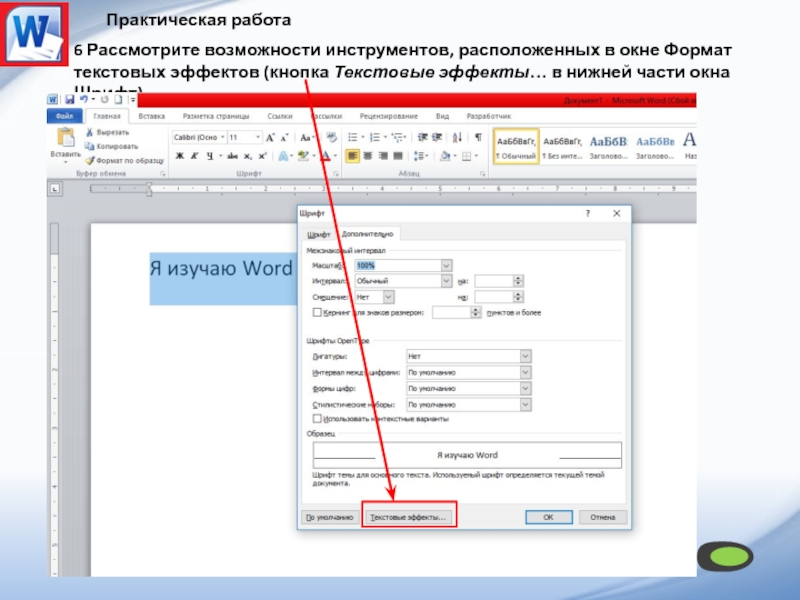
Task: Open the Стилистические наборы dropdown
Action: (525, 404)
